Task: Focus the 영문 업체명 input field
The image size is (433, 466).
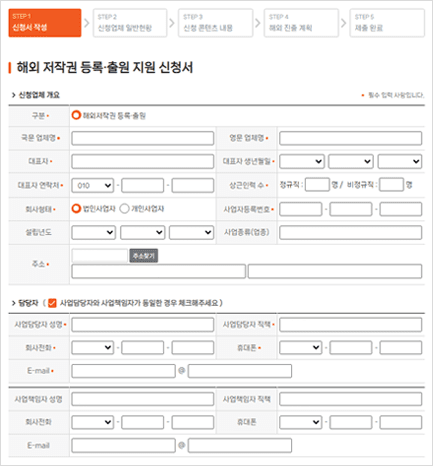Action: point(351,138)
